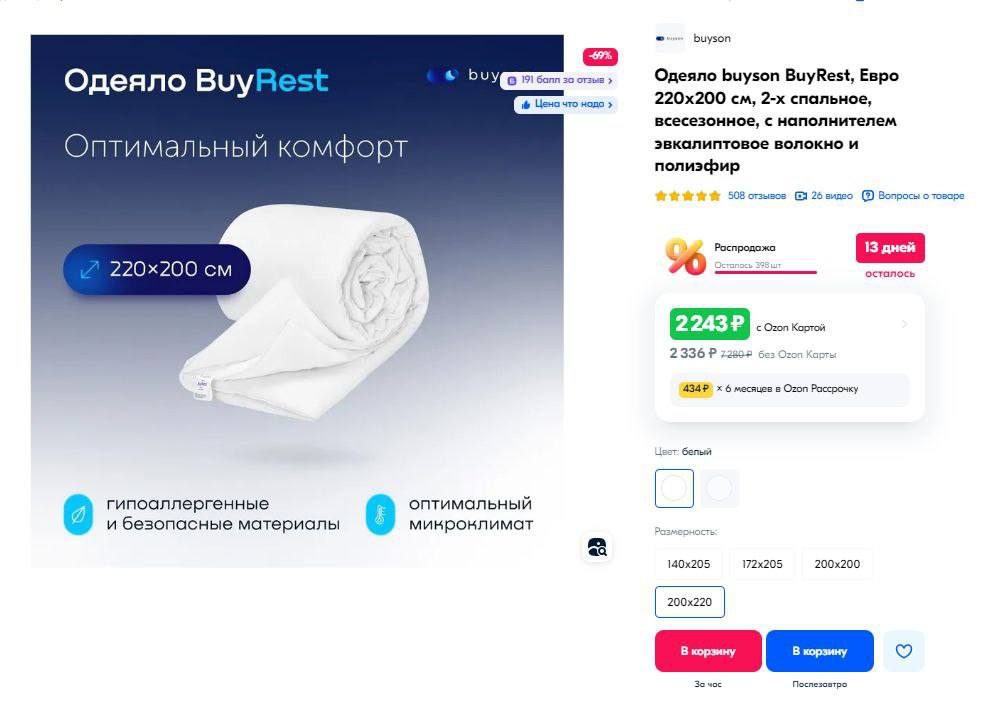The height and width of the screenshot is (702, 984).
Task: Select the white color swatch
Action: pyautogui.click(x=674, y=488)
